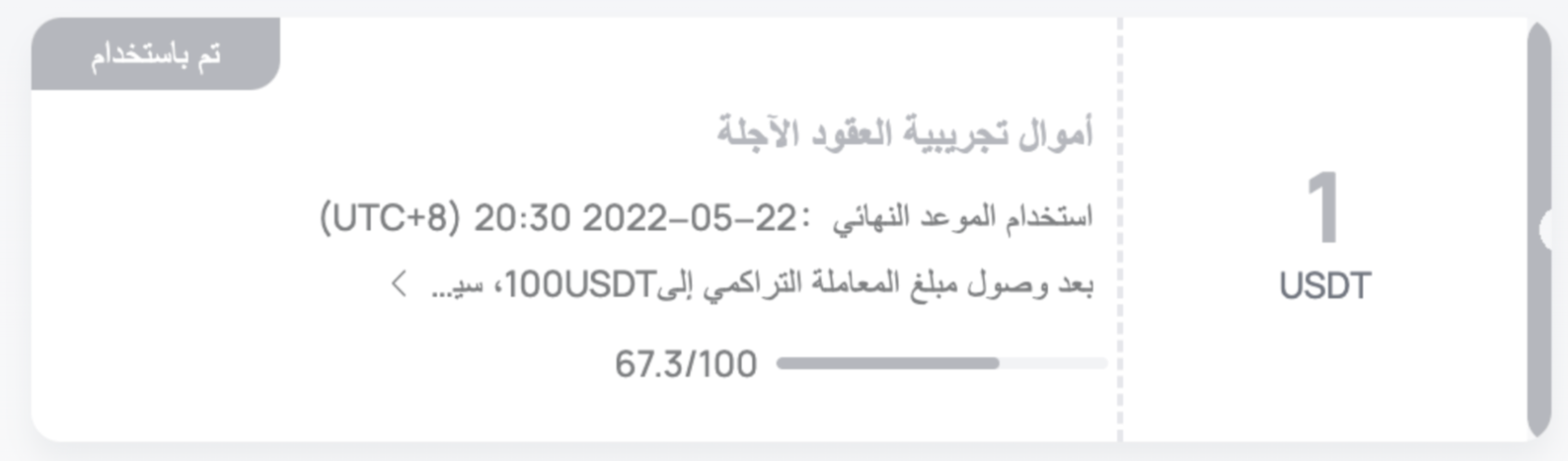Click the large "1" coupon amount
Viewport: 1568px width, 461px height.
(x=1323, y=208)
